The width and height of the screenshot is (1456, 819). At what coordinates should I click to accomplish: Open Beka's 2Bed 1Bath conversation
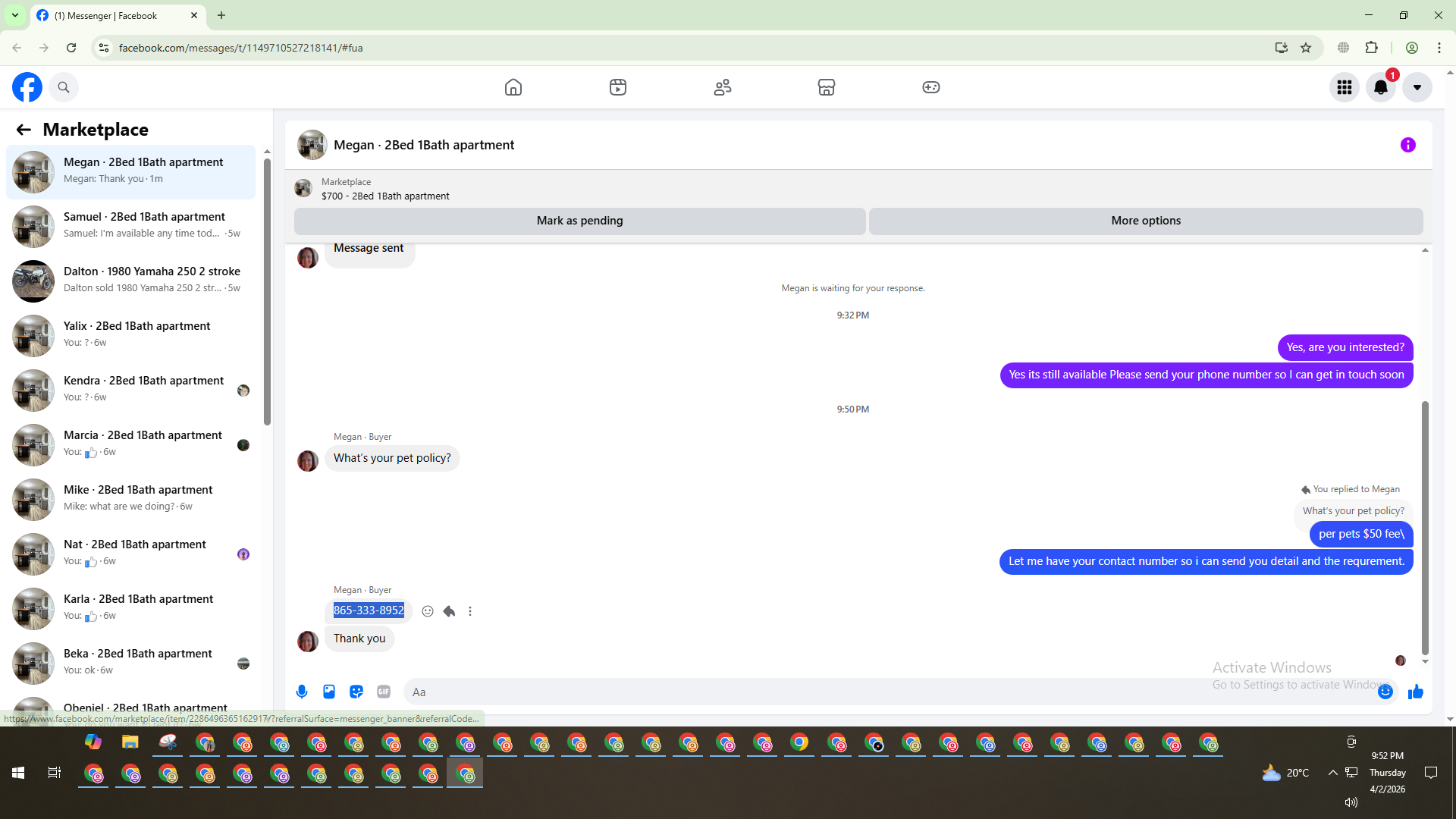point(130,663)
